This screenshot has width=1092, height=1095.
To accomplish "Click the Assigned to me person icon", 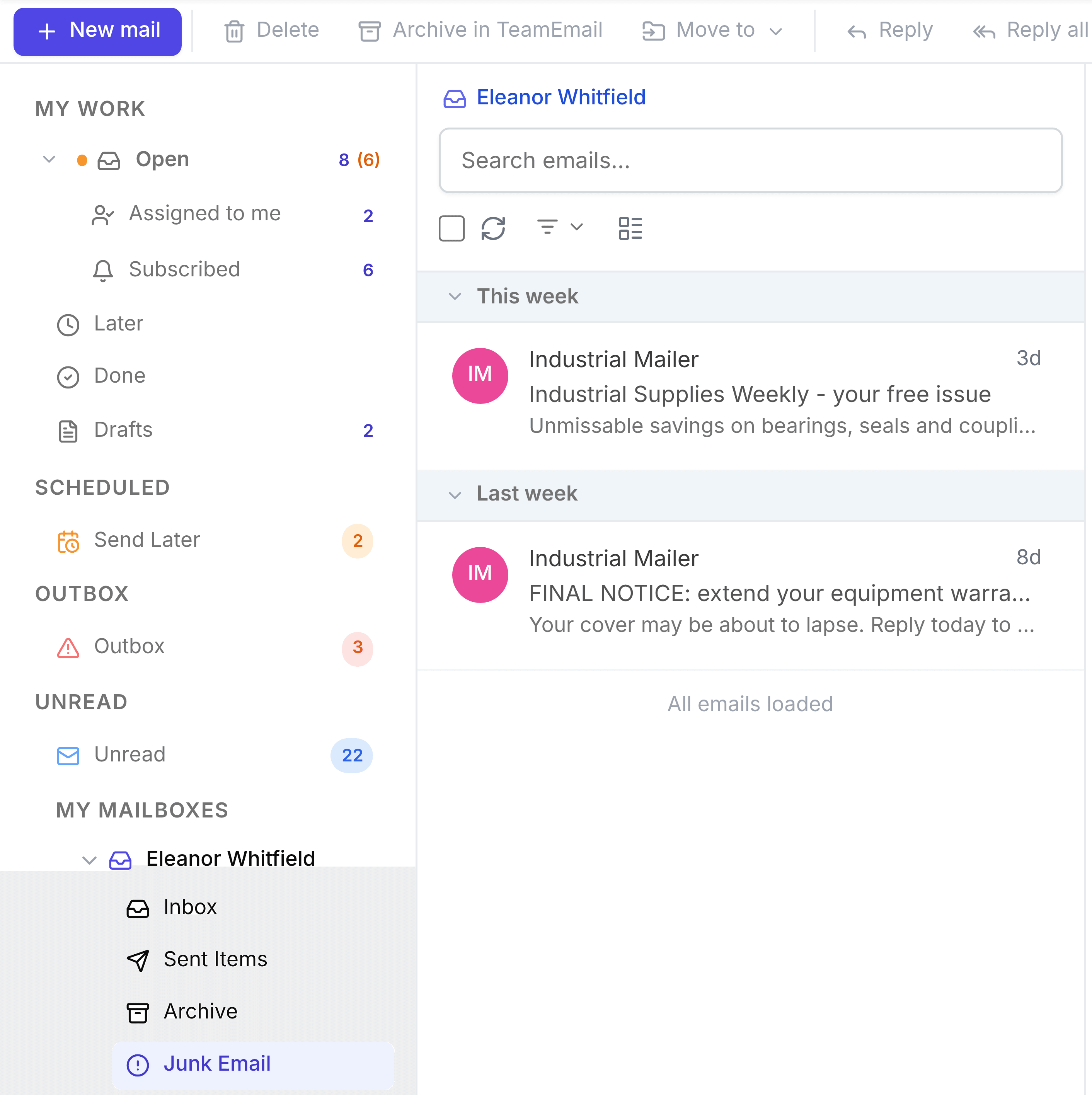I will pyautogui.click(x=102, y=215).
